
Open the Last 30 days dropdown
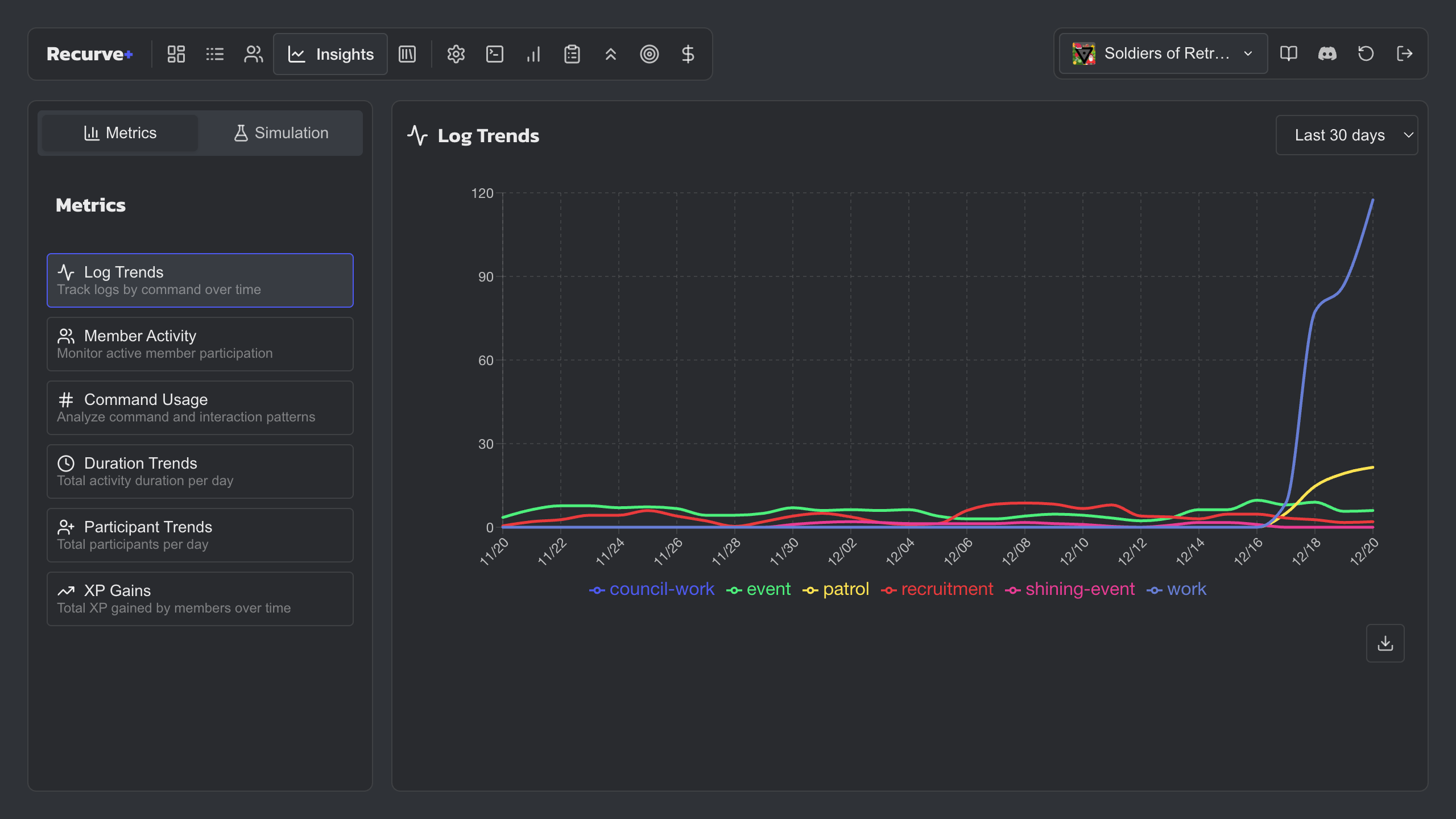[1347, 135]
